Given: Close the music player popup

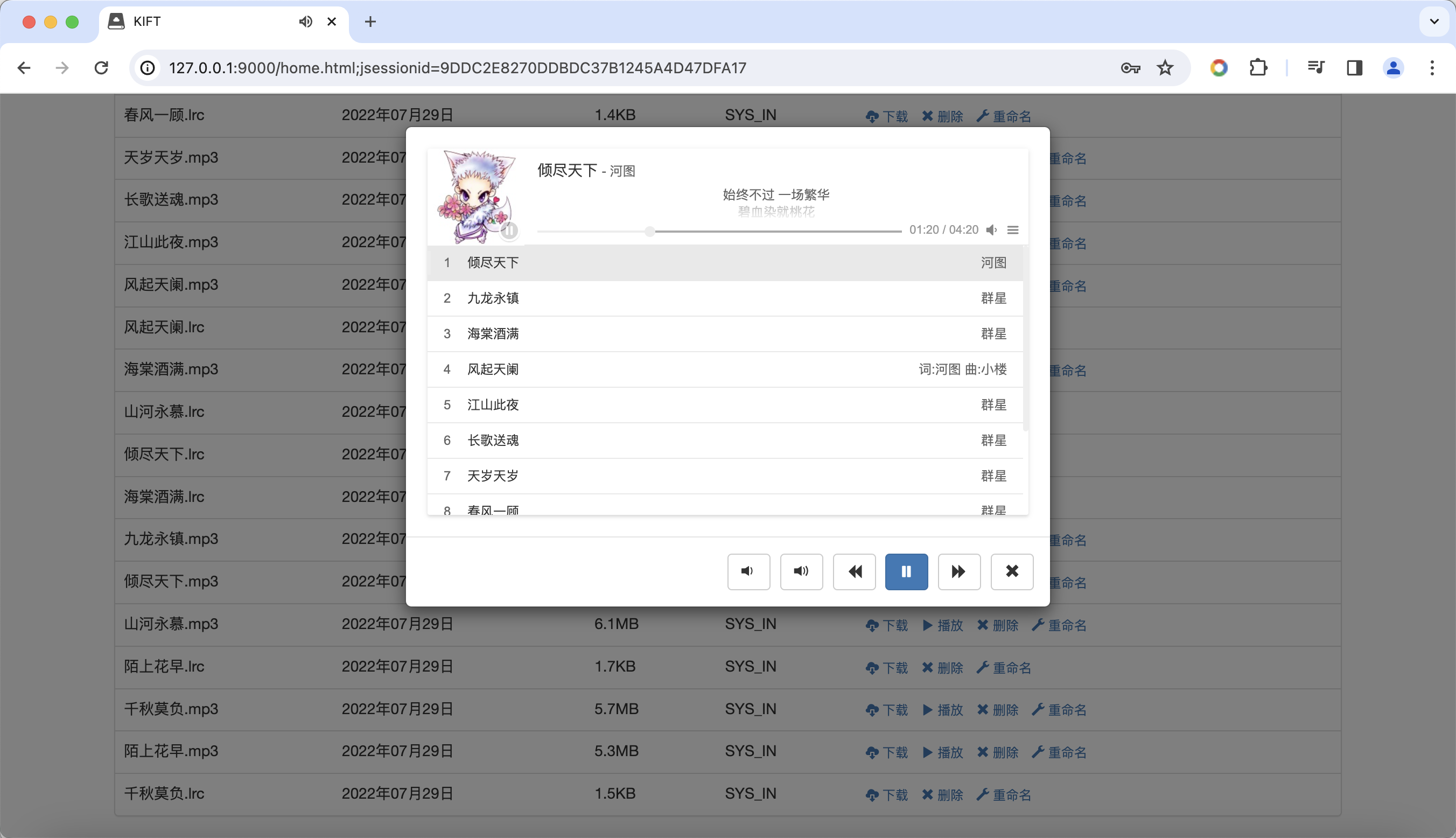Looking at the screenshot, I should pos(1011,571).
